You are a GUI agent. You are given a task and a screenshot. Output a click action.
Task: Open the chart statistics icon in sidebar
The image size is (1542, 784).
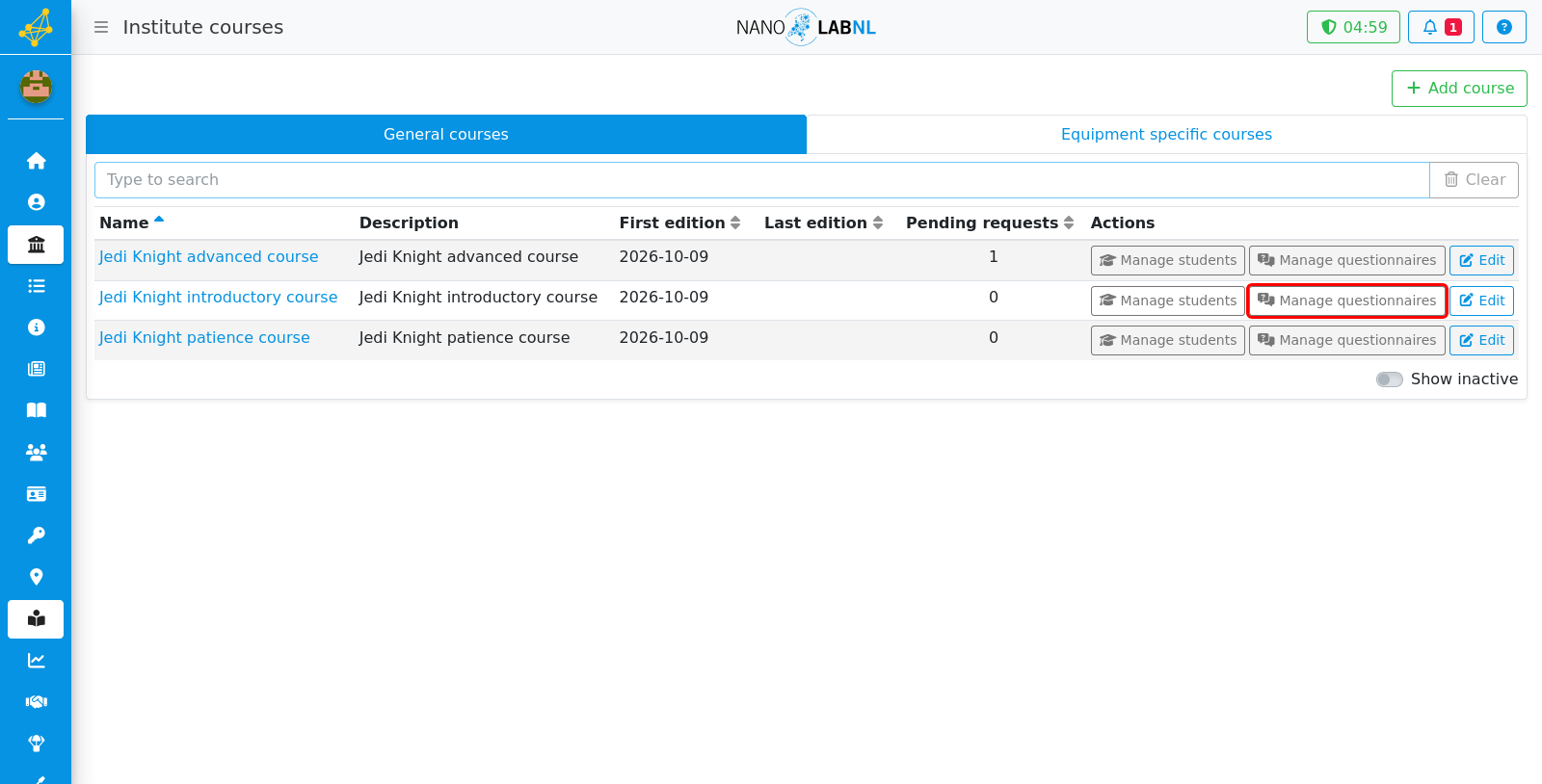36,660
